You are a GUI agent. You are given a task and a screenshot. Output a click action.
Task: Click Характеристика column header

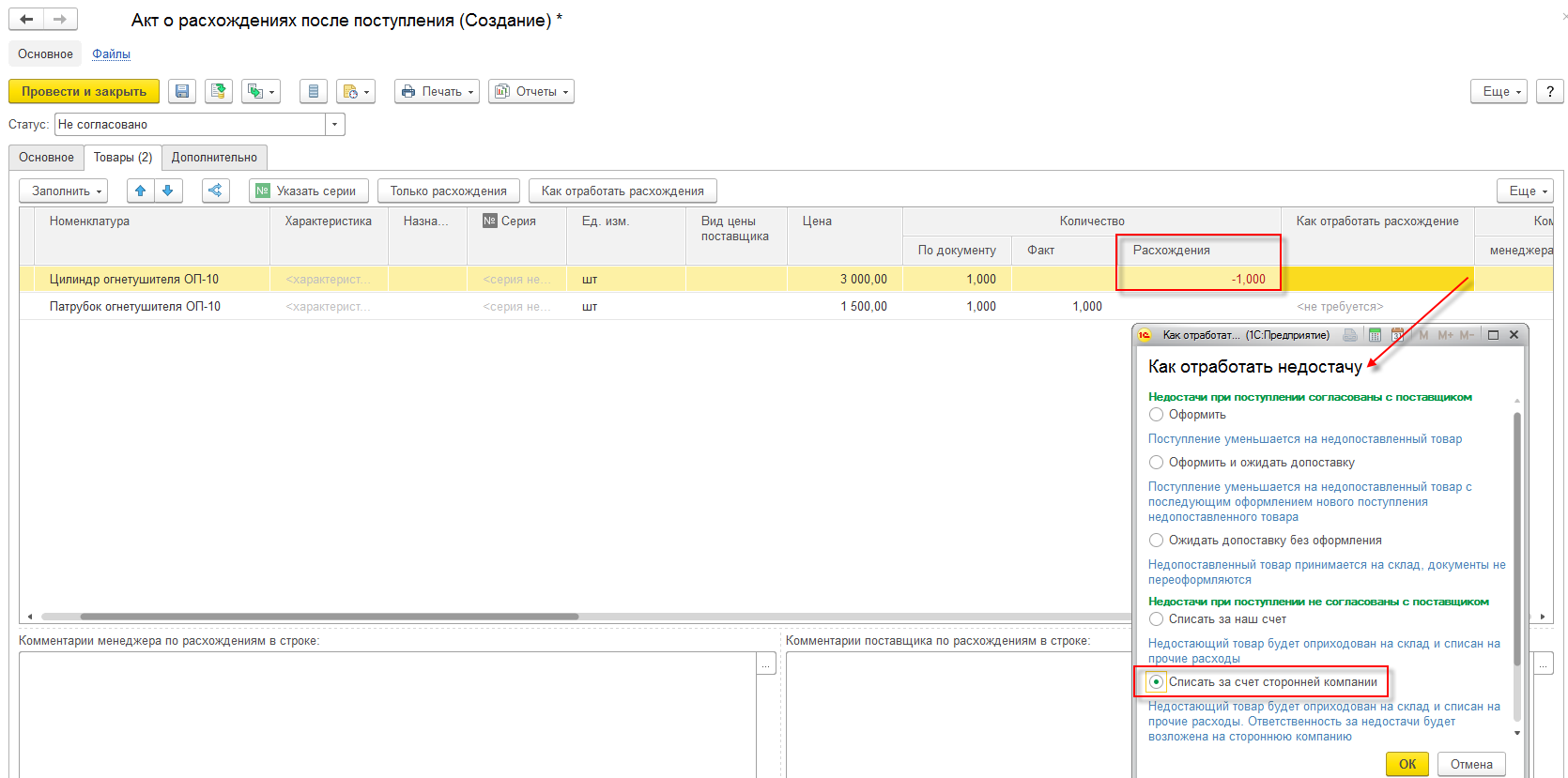point(329,236)
